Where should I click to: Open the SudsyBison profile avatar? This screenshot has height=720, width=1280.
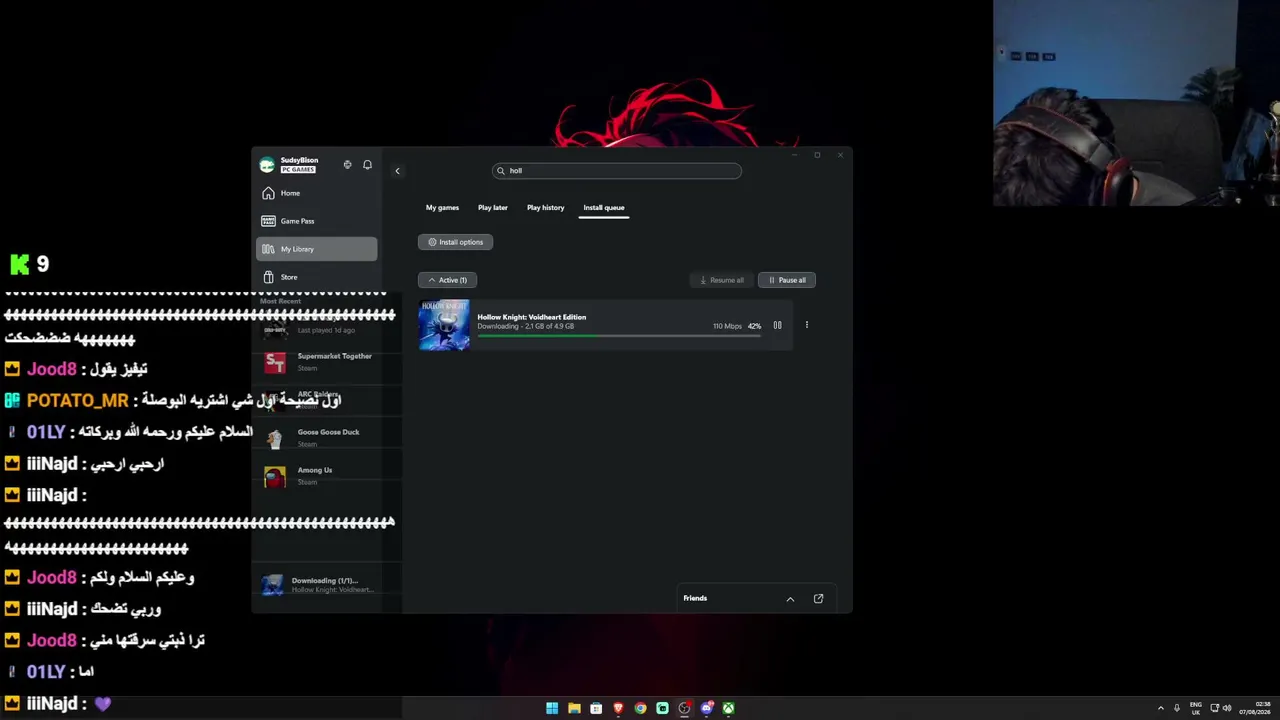click(x=267, y=165)
